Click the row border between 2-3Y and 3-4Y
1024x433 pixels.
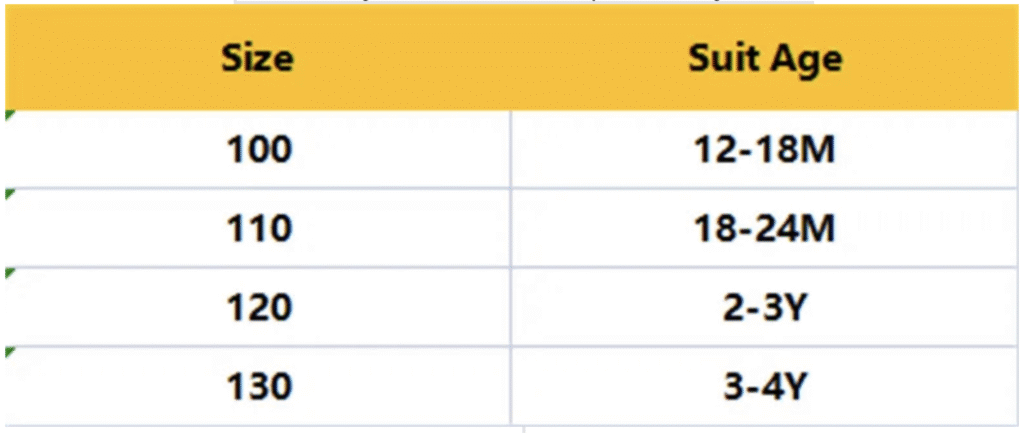(x=765, y=346)
